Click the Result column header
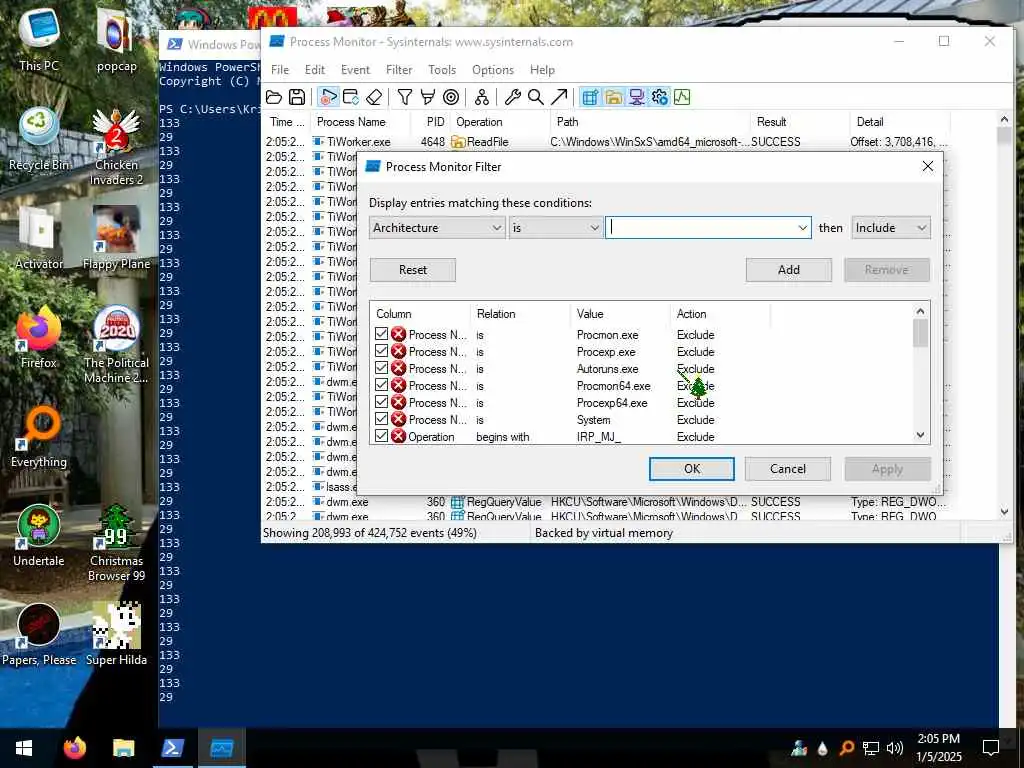This screenshot has height=768, width=1024. 799,121
